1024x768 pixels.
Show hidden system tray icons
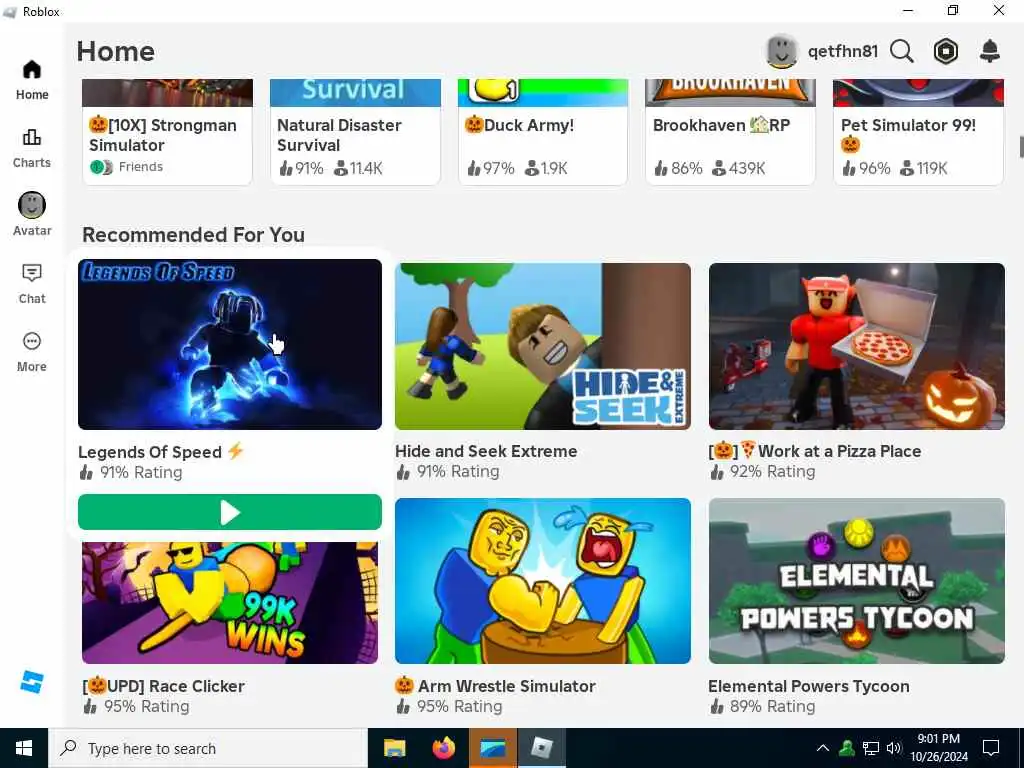click(x=823, y=748)
